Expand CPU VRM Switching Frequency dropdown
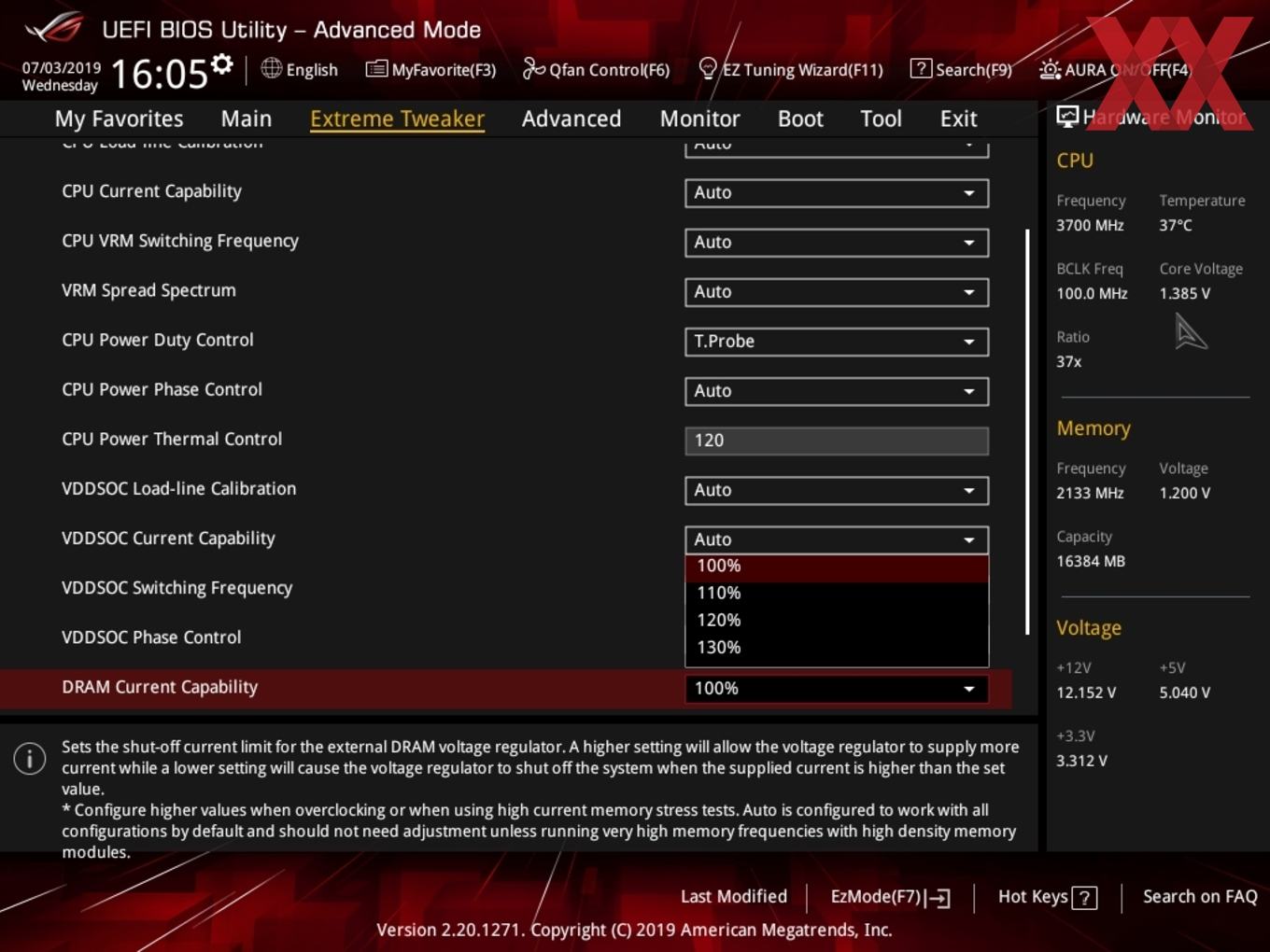 (837, 242)
